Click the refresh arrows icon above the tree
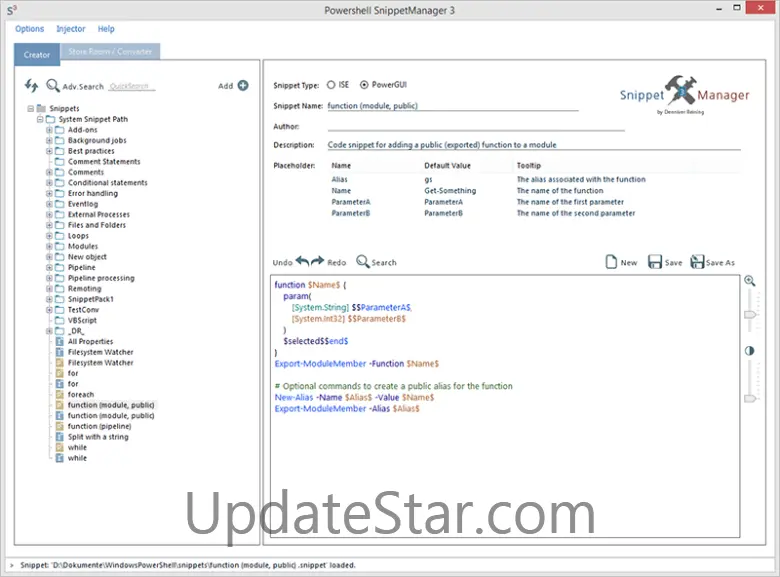 click(x=31, y=86)
